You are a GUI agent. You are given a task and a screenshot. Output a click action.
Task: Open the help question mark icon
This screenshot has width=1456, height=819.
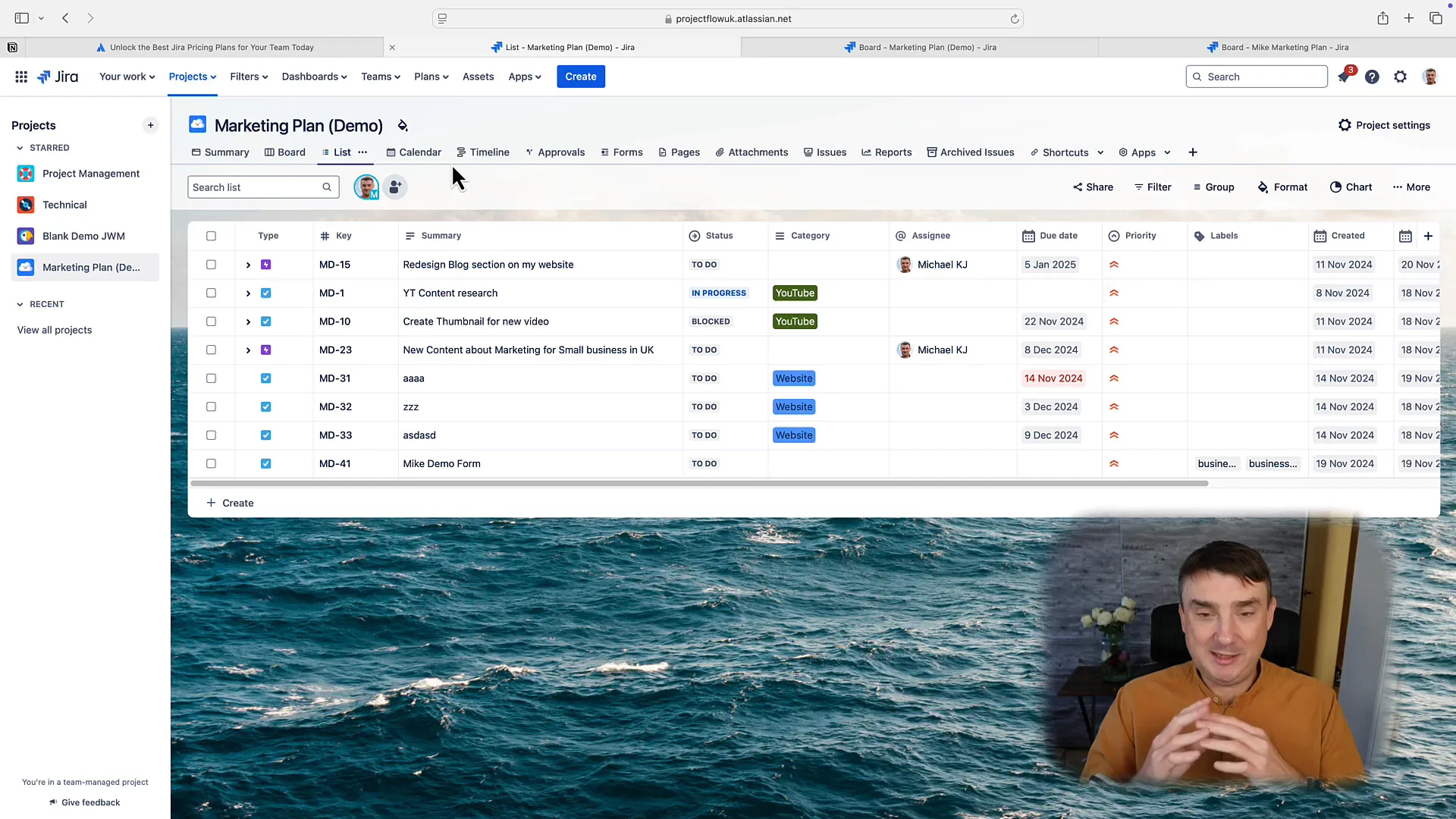[1372, 77]
